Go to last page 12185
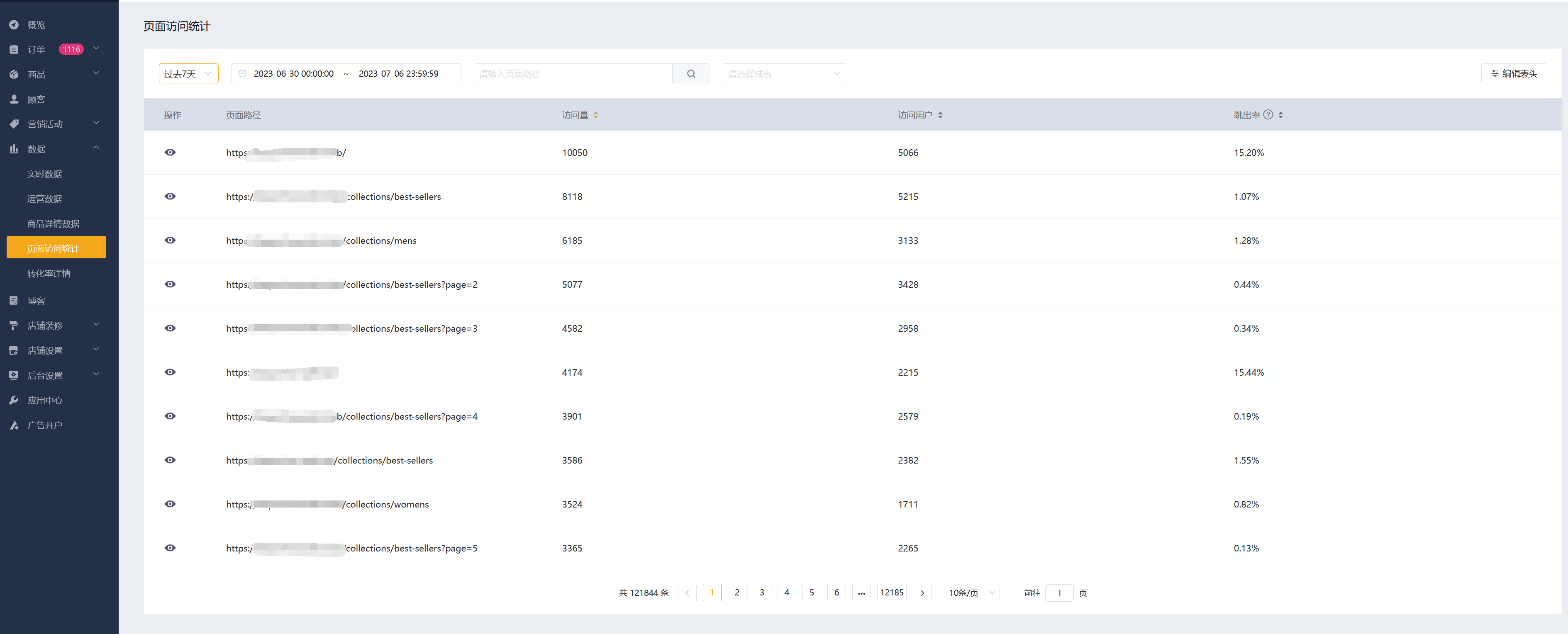1568x634 pixels. click(x=892, y=593)
